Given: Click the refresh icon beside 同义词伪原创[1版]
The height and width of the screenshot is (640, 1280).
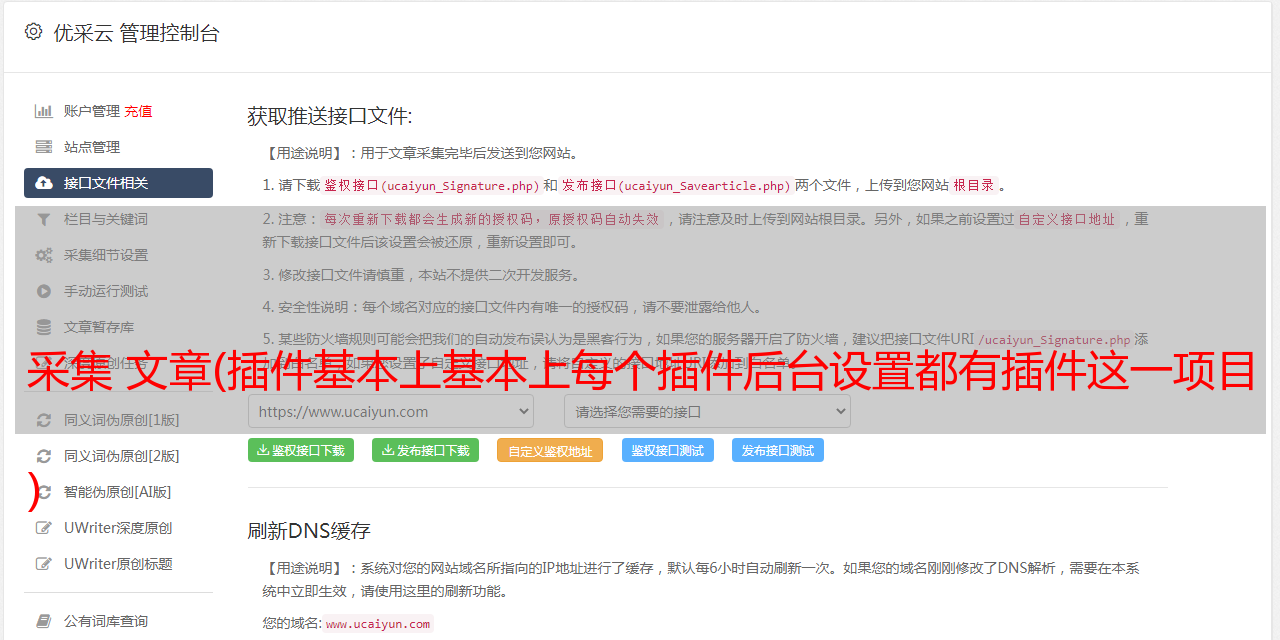Looking at the screenshot, I should point(44,420).
